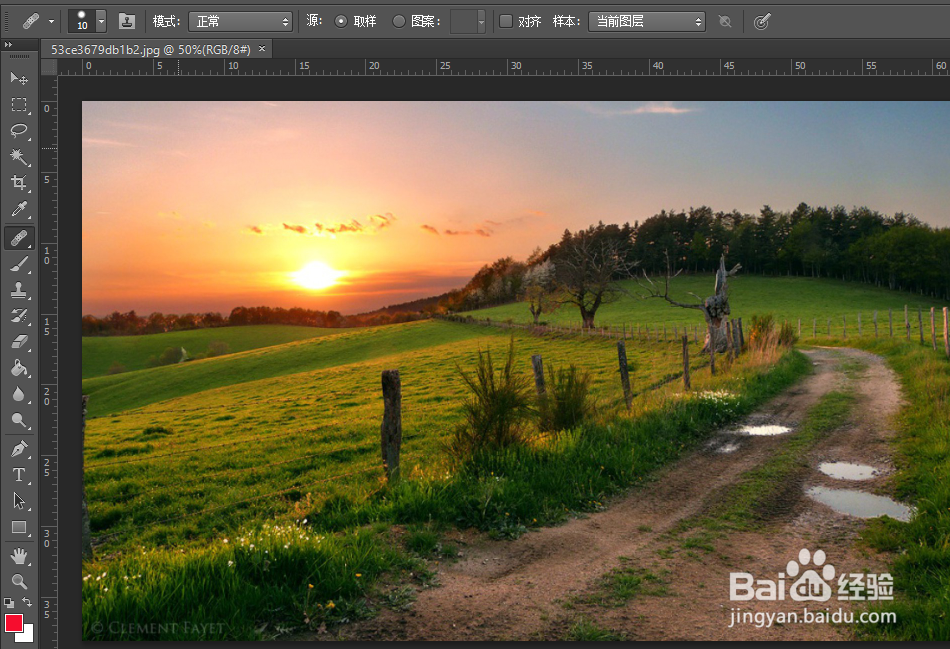The image size is (950, 649).
Task: Open the Clone Source panel toggle
Action: tap(127, 21)
